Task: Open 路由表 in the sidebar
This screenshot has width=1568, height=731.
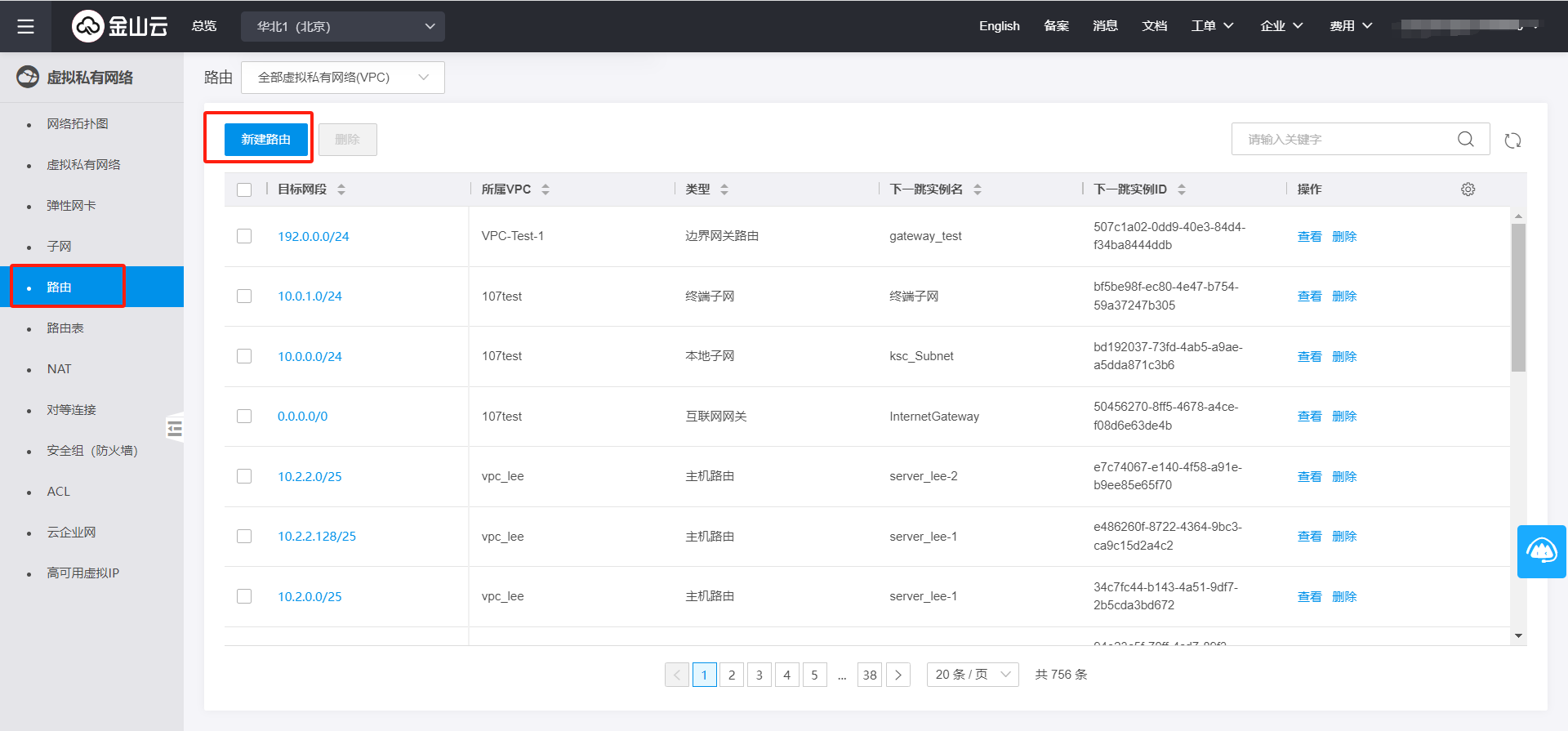Action: 65,328
